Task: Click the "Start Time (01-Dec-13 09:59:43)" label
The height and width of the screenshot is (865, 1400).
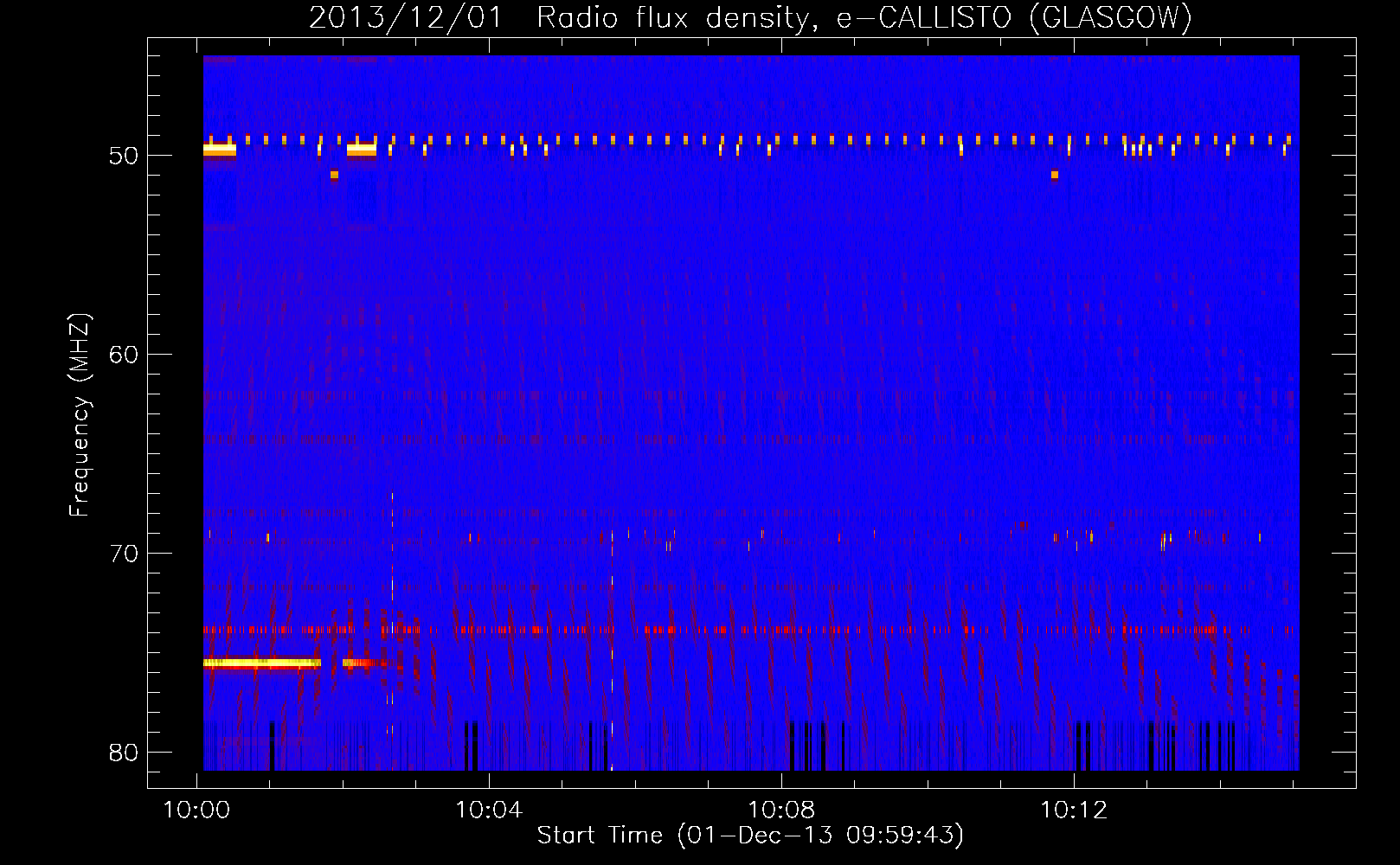Action: coord(750,836)
